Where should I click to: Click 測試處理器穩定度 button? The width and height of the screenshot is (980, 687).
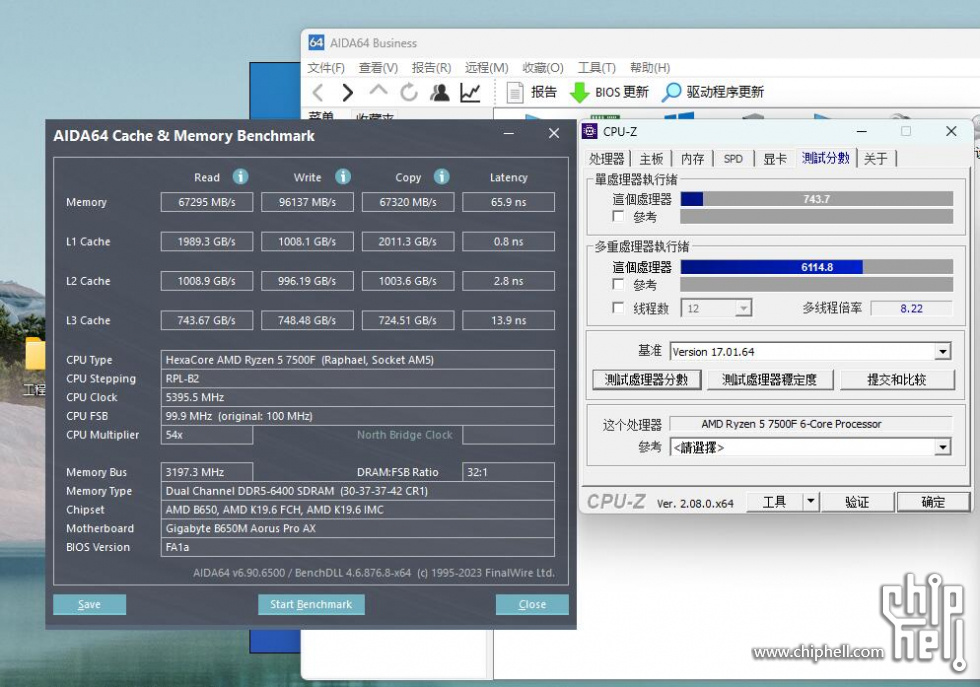click(x=769, y=379)
